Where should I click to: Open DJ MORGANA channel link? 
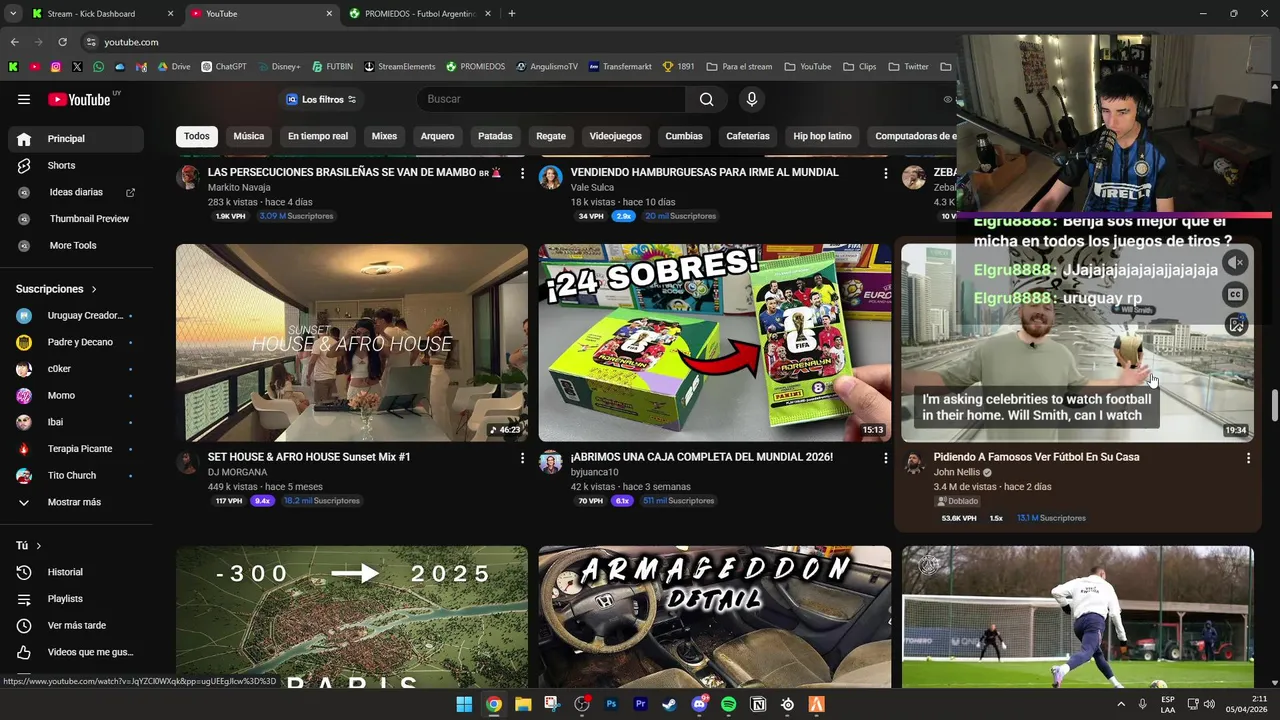coord(237,472)
